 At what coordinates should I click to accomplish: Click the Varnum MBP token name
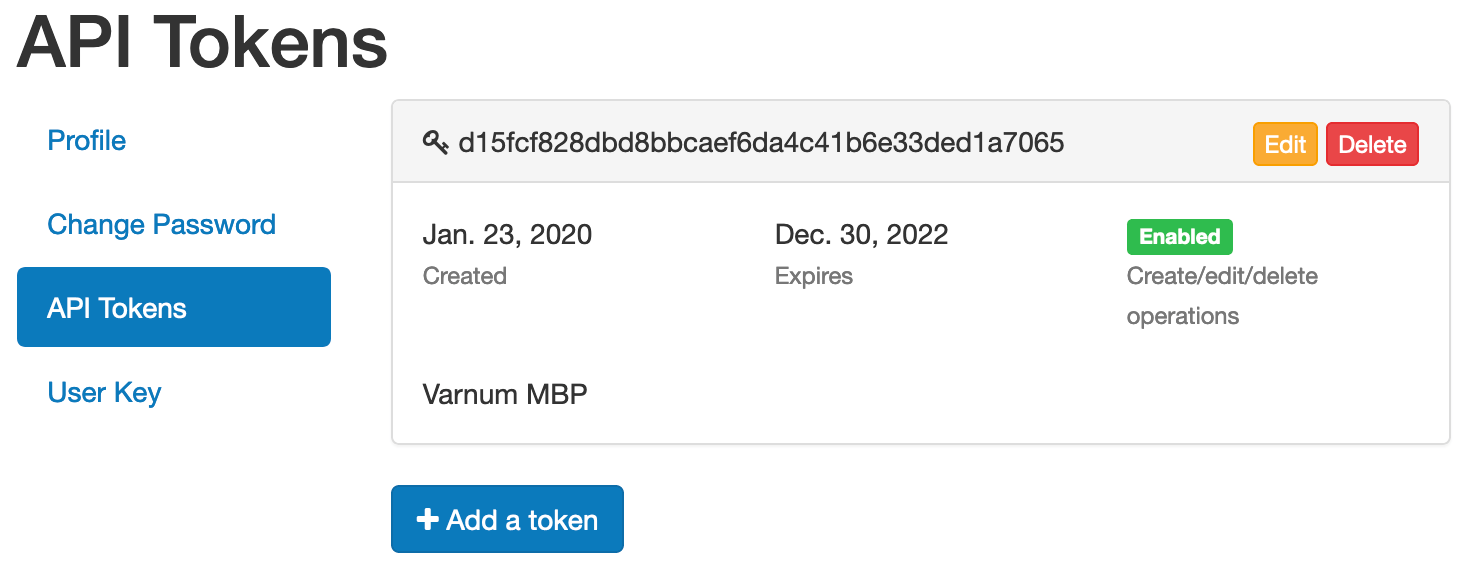tap(505, 394)
